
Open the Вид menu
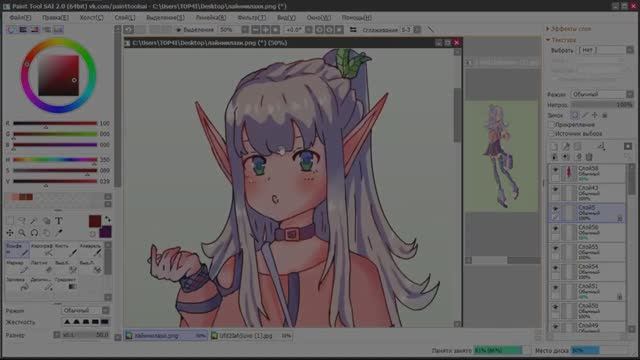(286, 18)
